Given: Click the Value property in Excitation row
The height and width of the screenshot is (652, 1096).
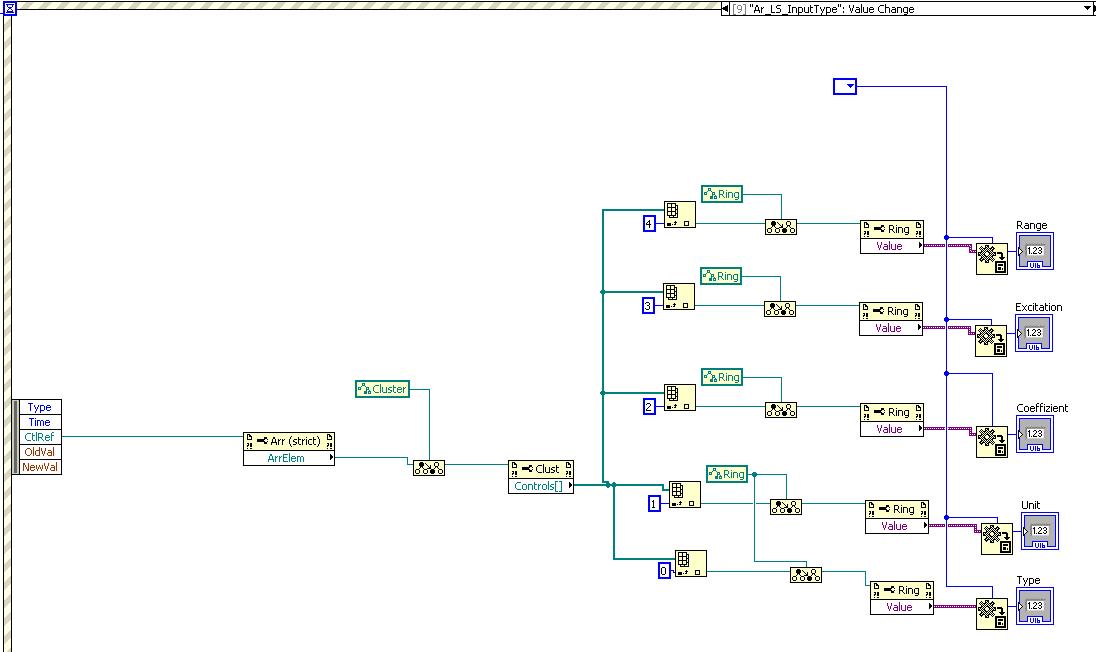Looking at the screenshot, I should (x=891, y=328).
